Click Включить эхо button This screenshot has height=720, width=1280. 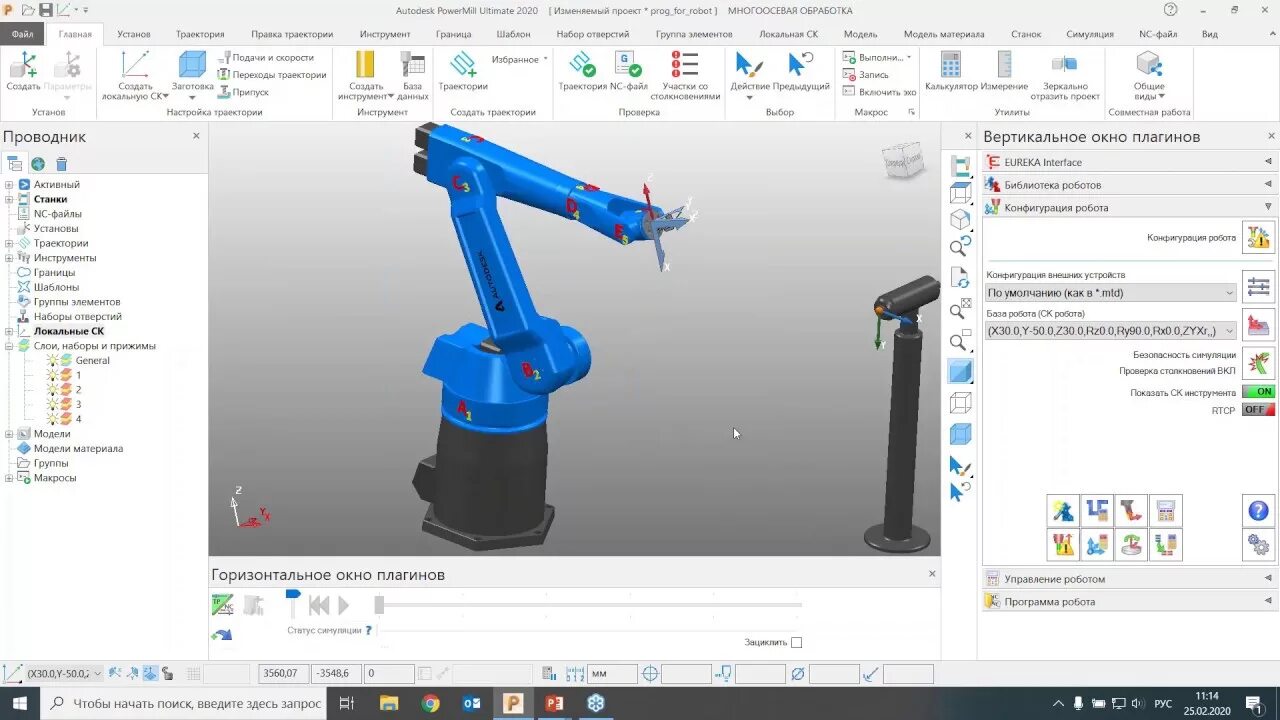(x=879, y=92)
